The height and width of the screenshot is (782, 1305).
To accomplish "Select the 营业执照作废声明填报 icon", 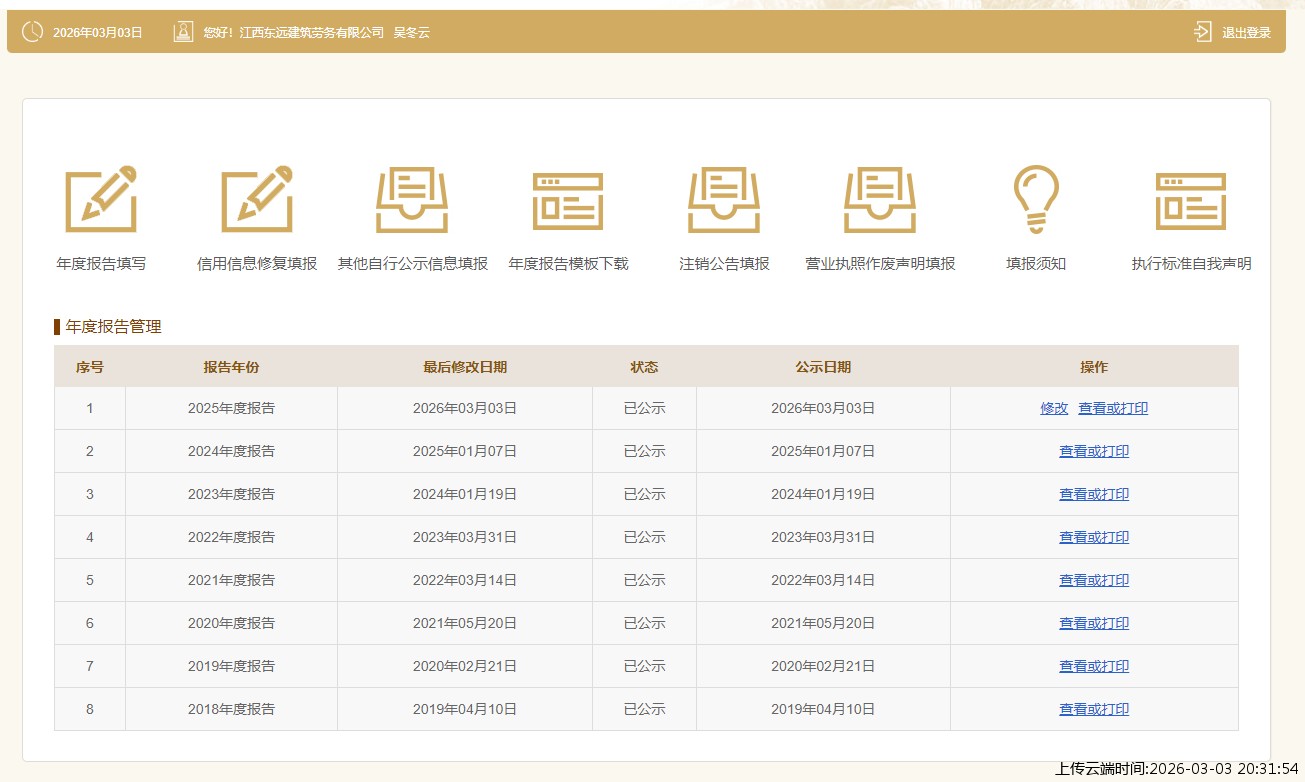I will pos(880,199).
